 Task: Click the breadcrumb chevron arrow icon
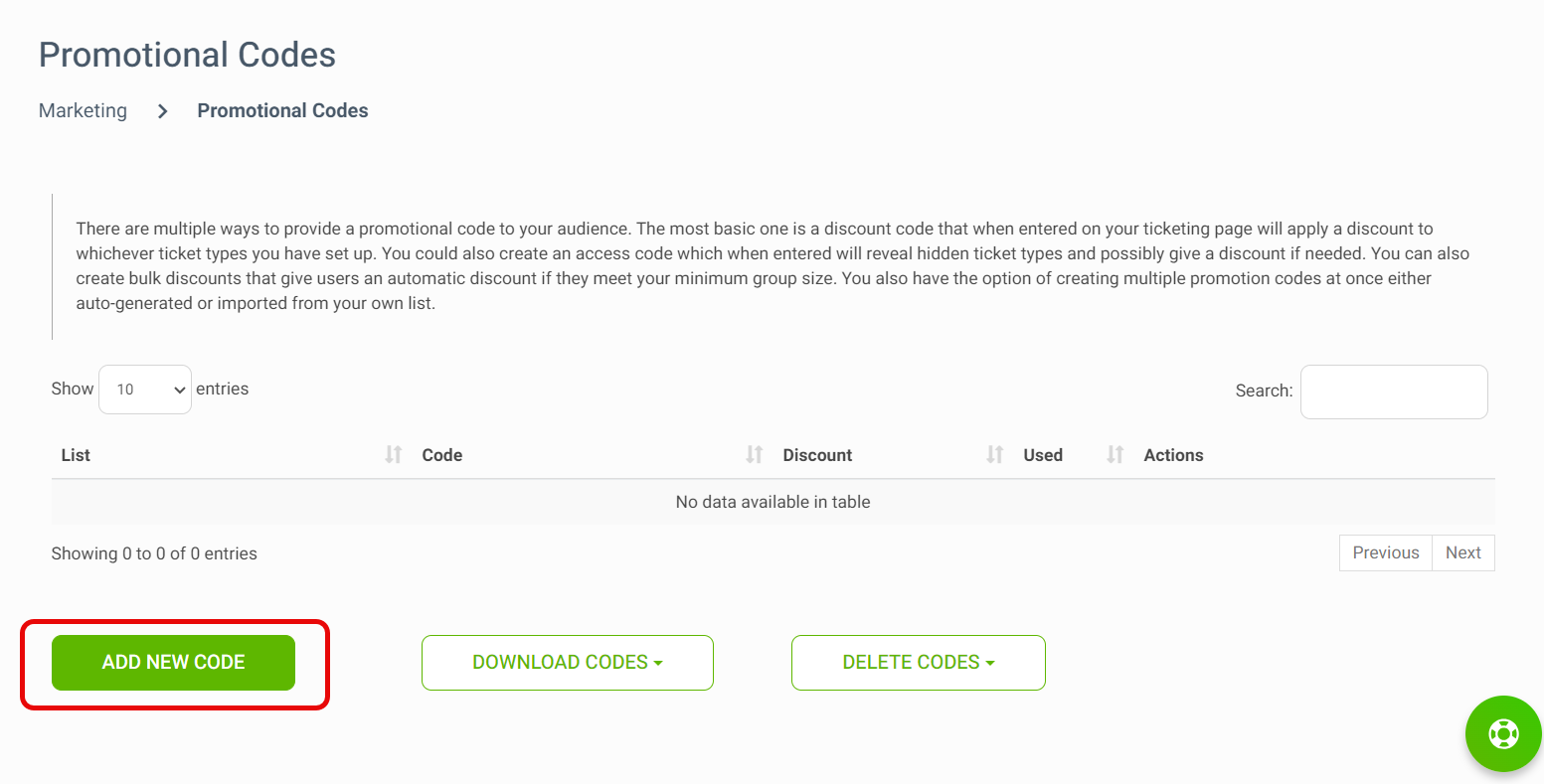(x=163, y=111)
